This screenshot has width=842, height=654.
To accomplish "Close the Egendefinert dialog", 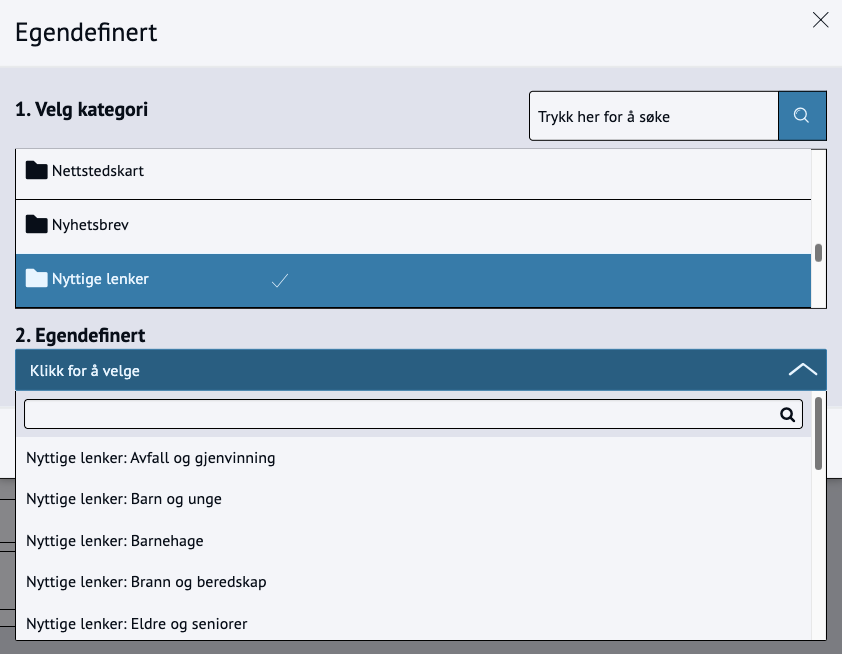I will tap(821, 20).
